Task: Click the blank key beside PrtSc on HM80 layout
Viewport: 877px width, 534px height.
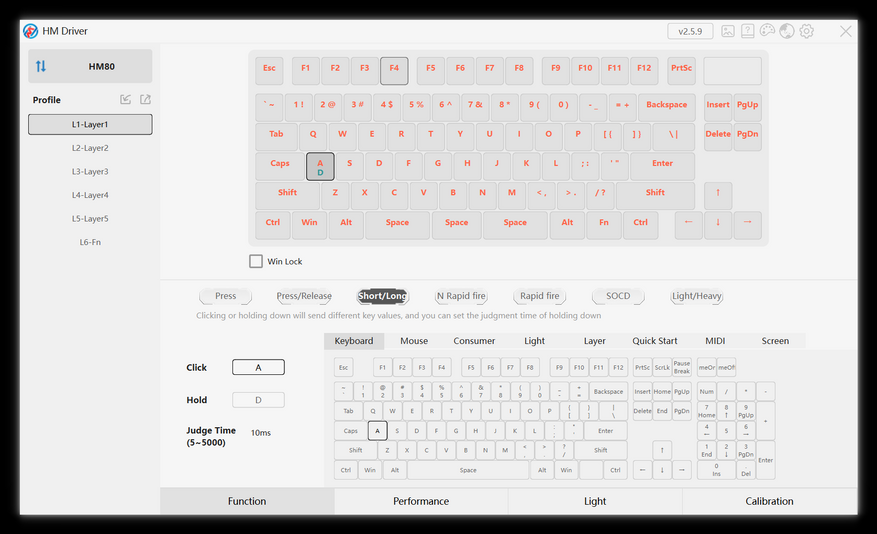Action: click(733, 70)
